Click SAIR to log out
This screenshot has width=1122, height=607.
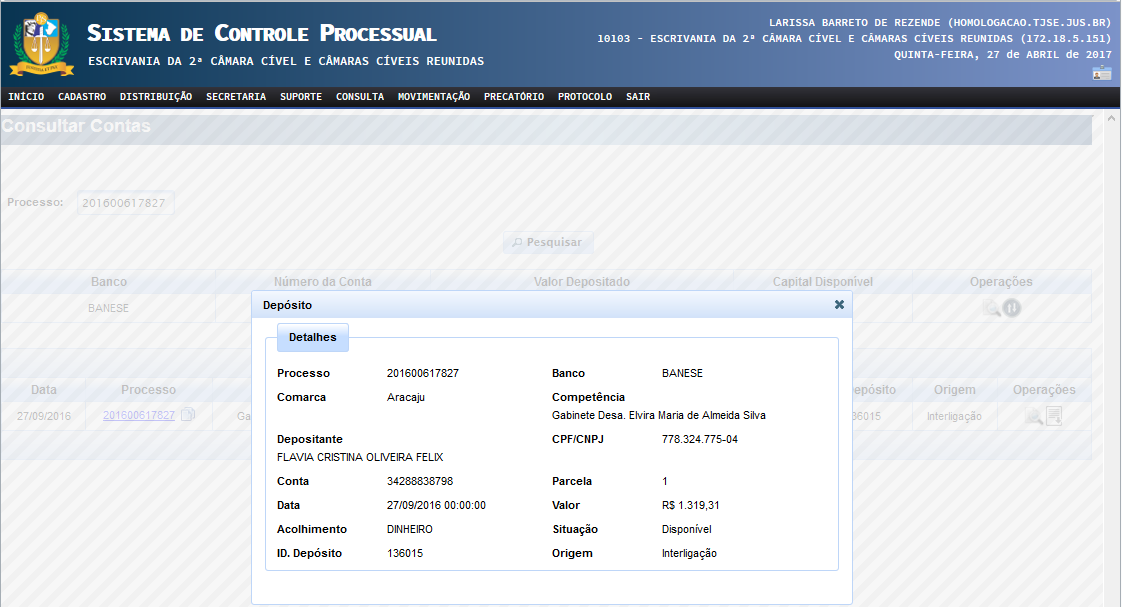(638, 97)
